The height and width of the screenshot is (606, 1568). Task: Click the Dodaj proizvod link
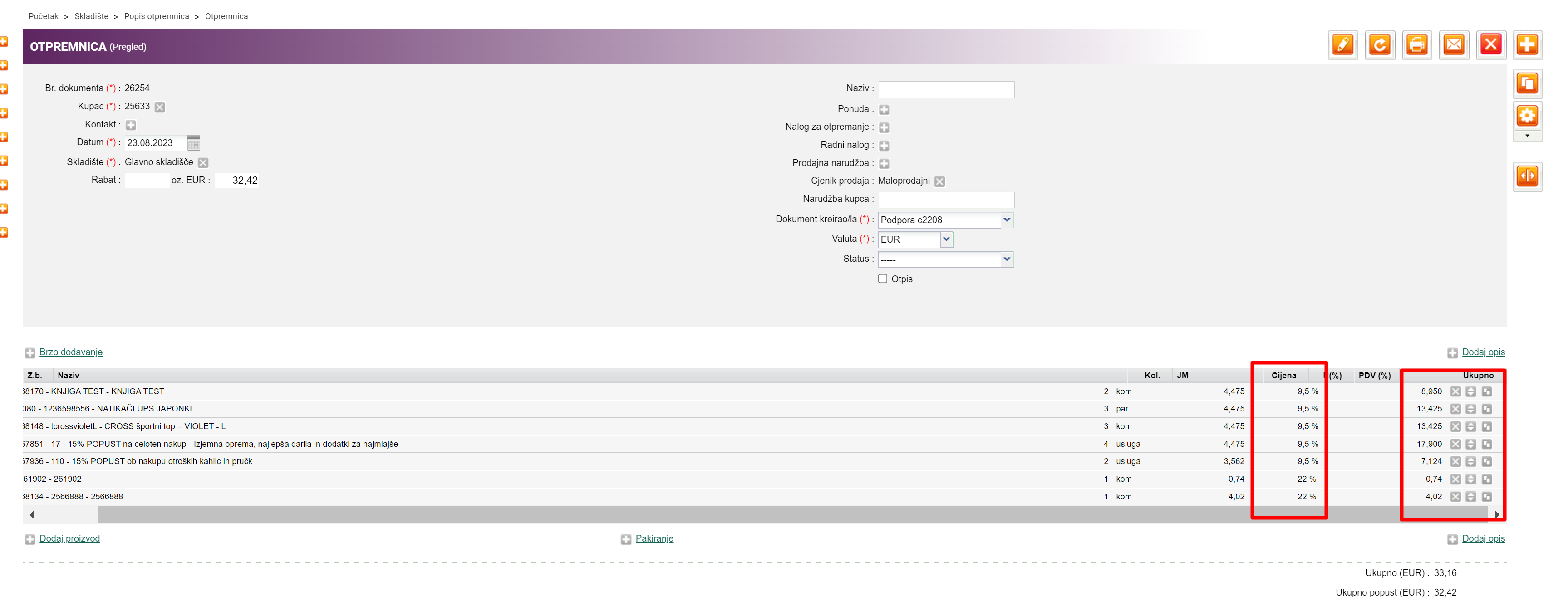69,538
